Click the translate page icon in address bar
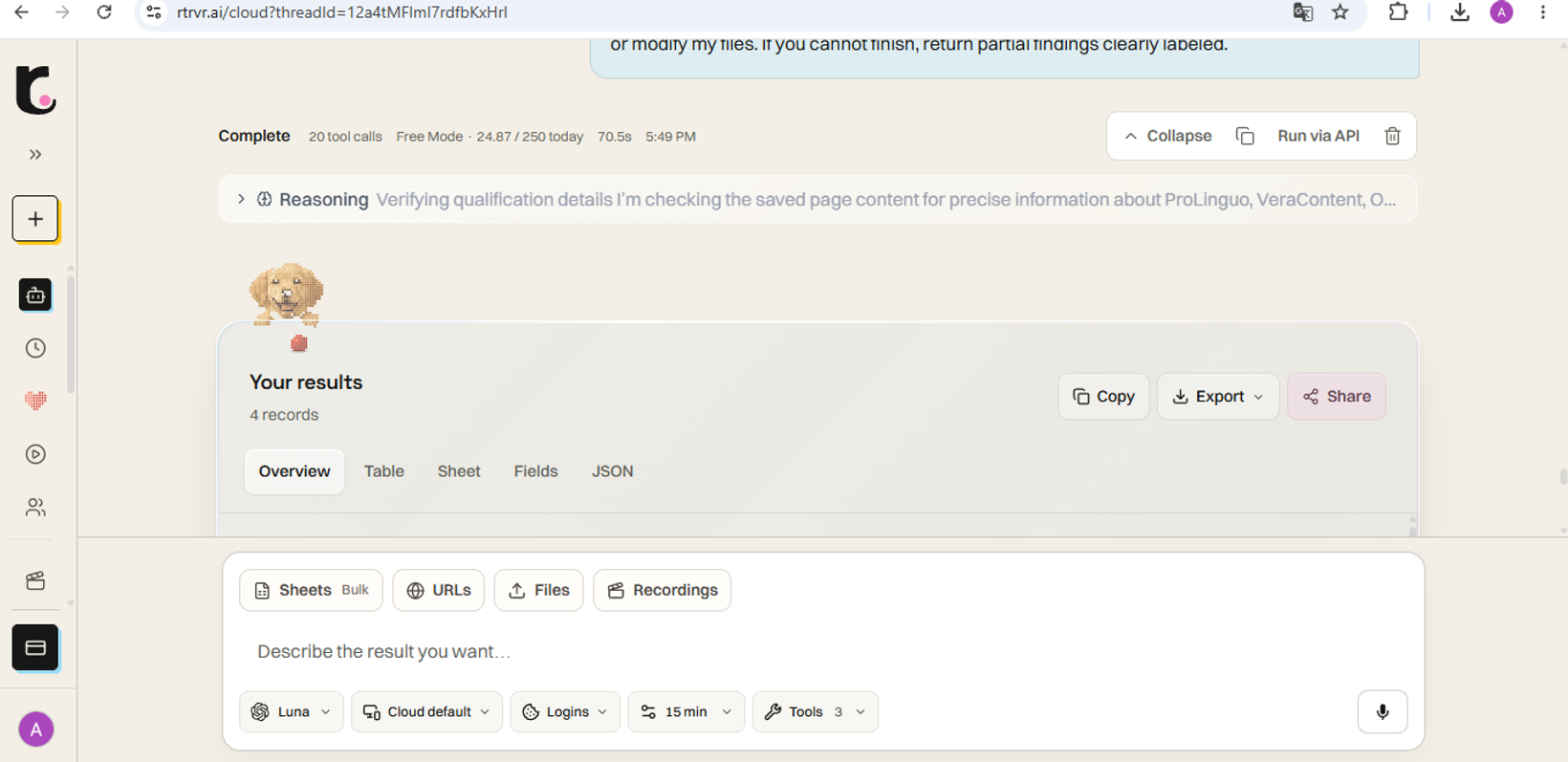 [x=1302, y=12]
